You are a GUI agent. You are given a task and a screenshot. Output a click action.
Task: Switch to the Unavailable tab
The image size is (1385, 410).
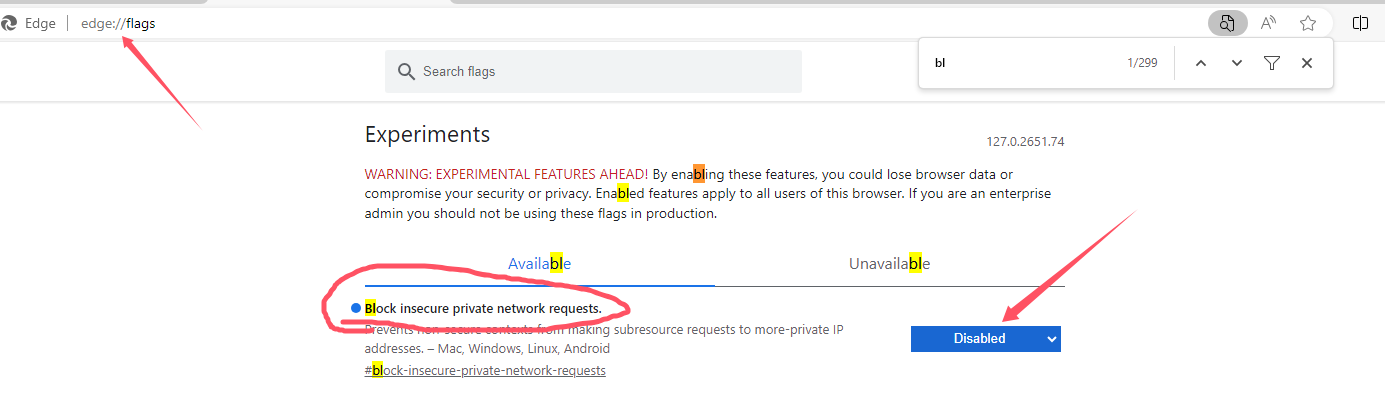coord(889,264)
